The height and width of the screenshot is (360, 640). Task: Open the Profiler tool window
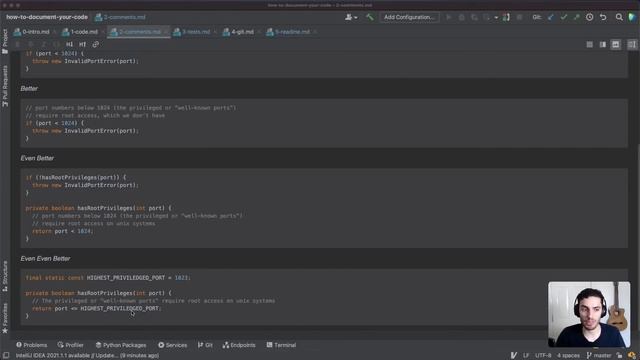[x=71, y=345]
